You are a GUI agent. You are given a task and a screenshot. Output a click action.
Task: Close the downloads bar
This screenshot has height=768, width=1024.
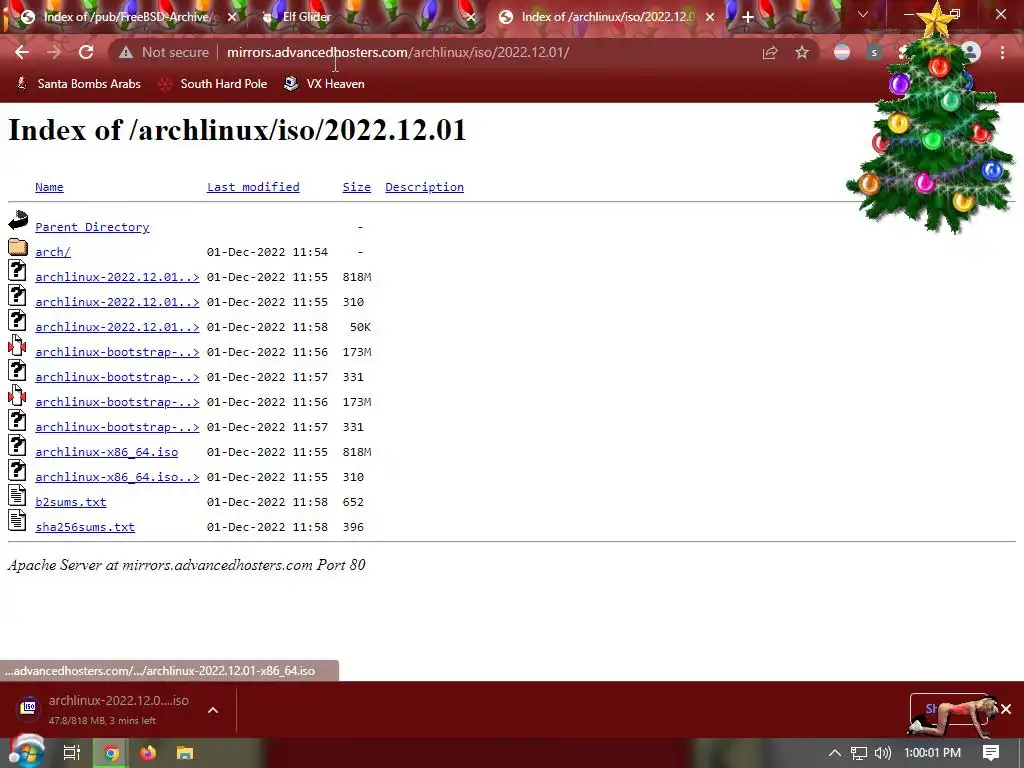1006,709
